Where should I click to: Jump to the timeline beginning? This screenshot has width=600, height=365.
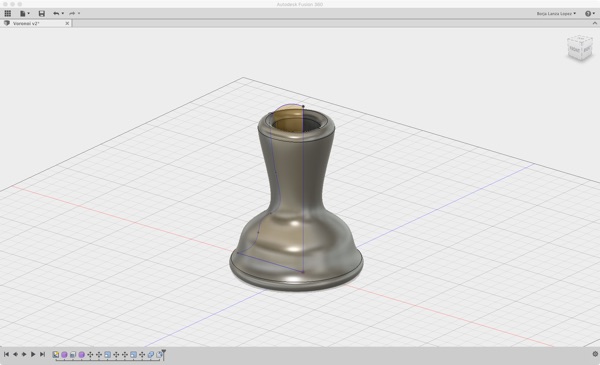pos(6,354)
